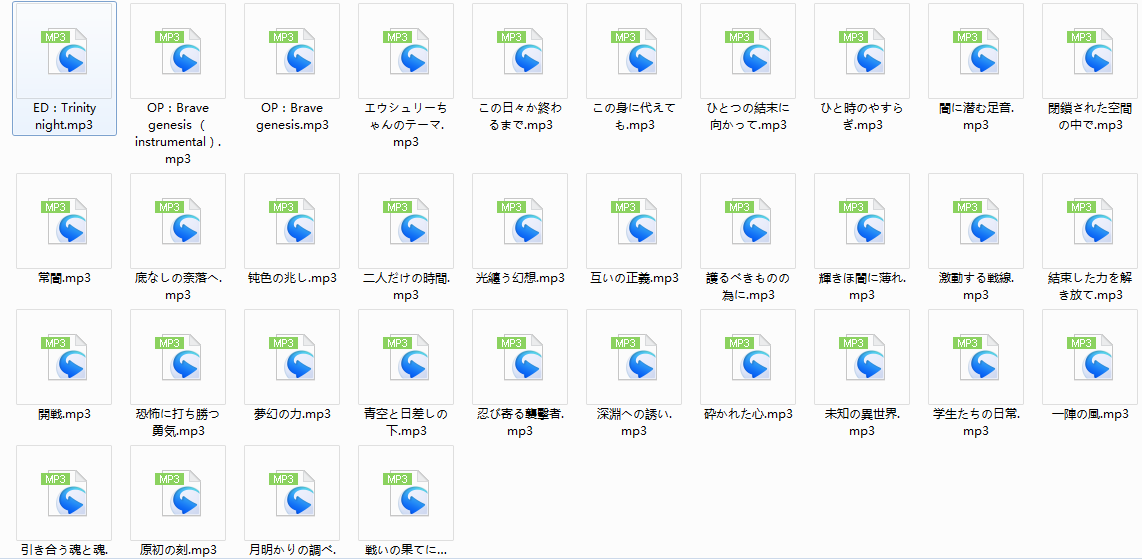This screenshot has height=559, width=1142.
Task: Select the file name 未知の異世界.mp3
Action: coord(862,422)
